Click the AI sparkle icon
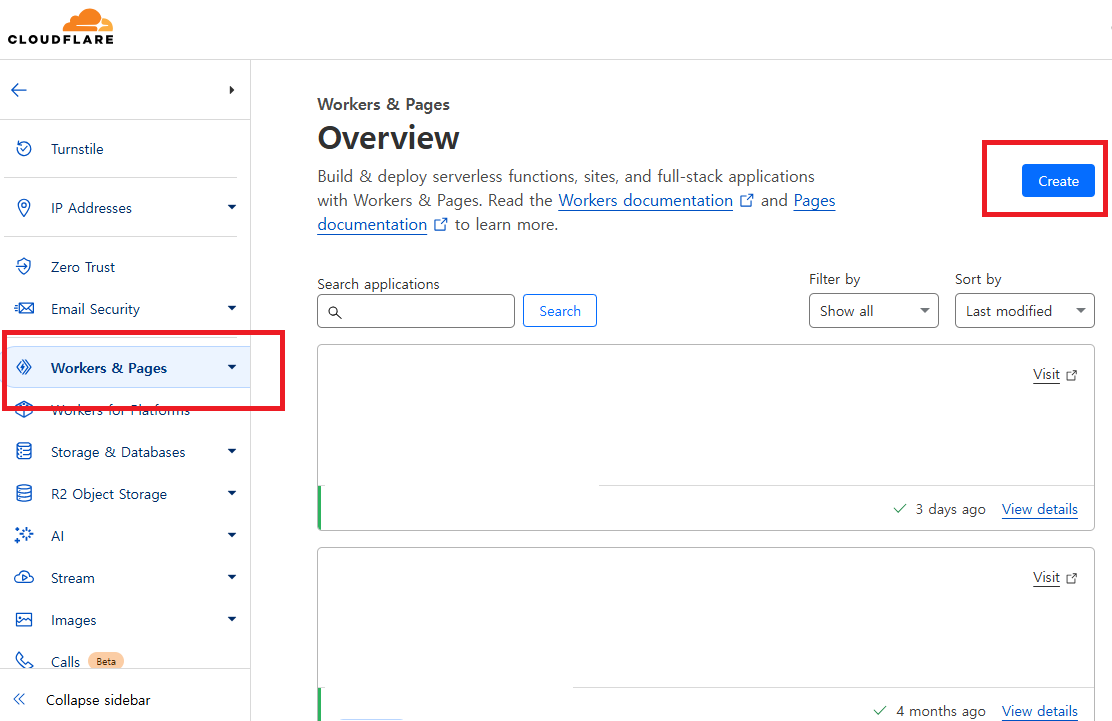Screen dimensions: 1112x721 pos(24,535)
